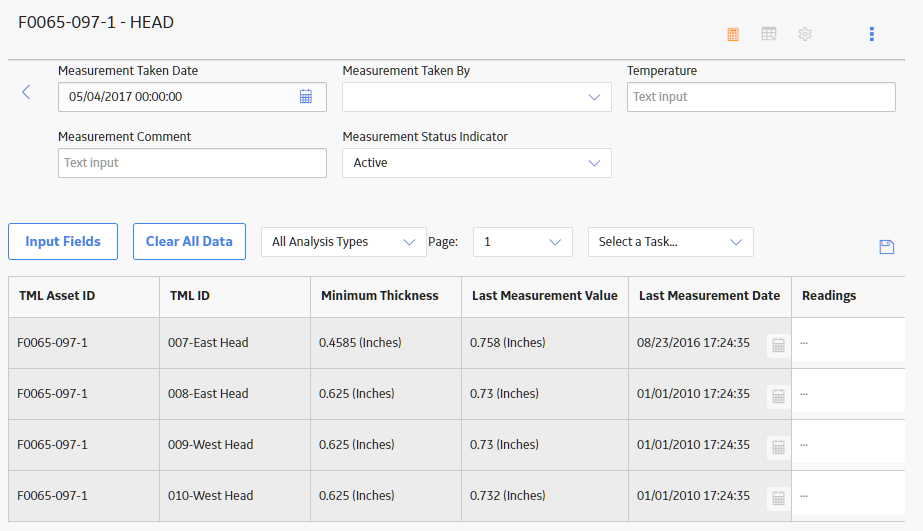This screenshot has height=531, width=923.
Task: Open the Select a Task dropdown
Action: [x=670, y=242]
